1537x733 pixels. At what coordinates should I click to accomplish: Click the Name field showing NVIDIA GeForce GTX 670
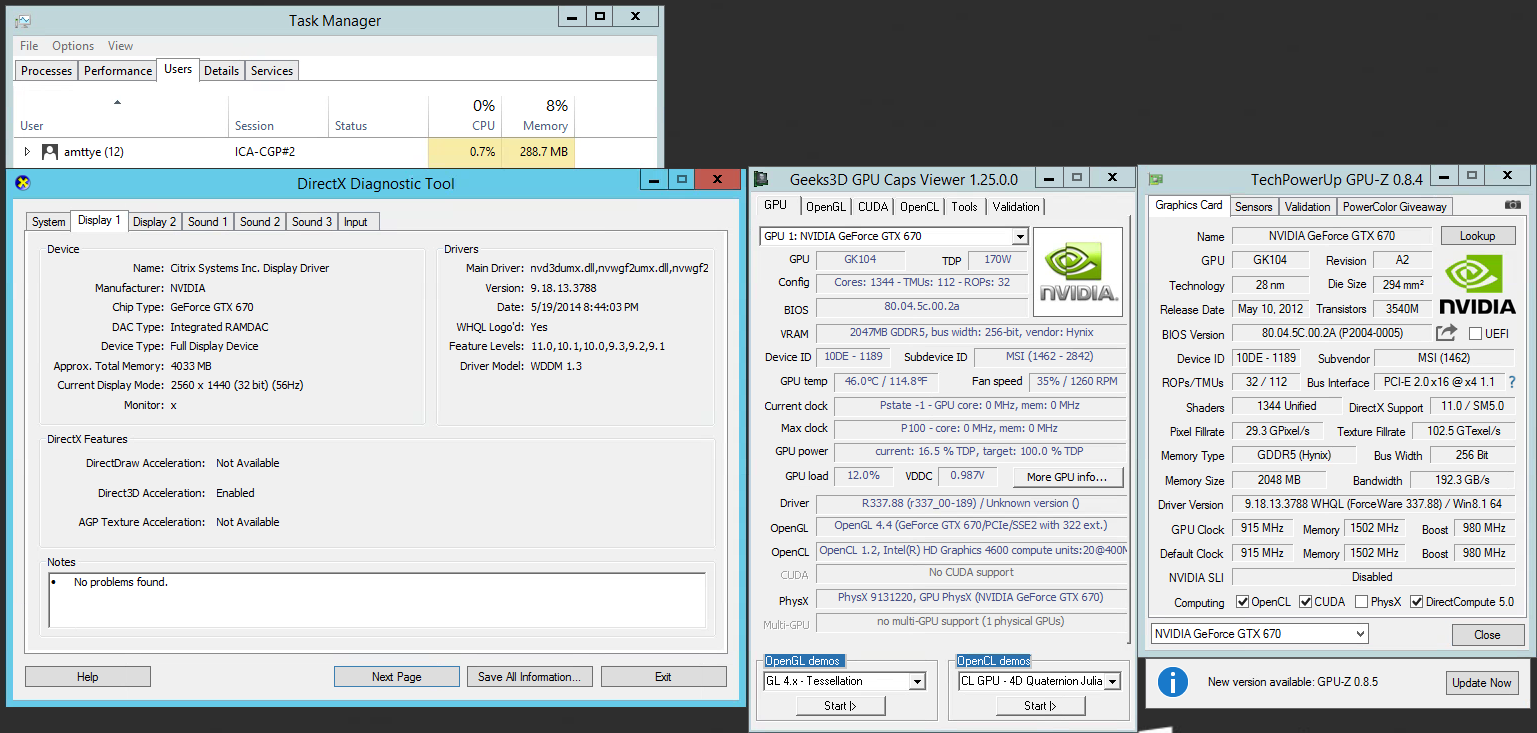[1331, 236]
